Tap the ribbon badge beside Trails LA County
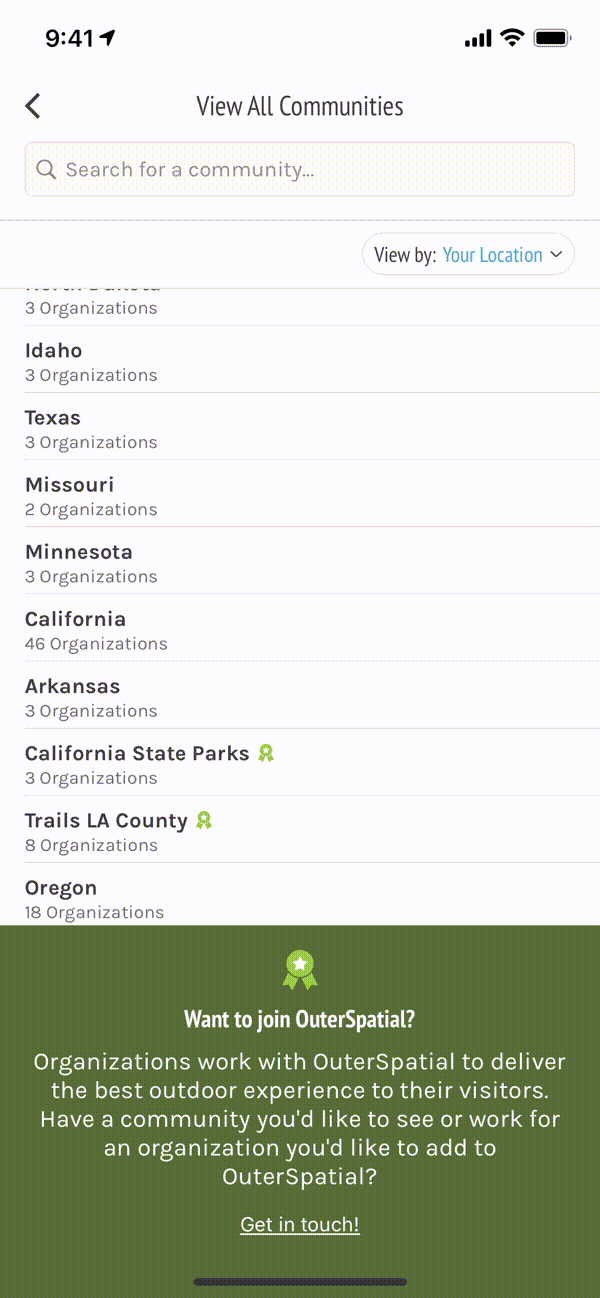Image resolution: width=600 pixels, height=1298 pixels. pos(204,820)
